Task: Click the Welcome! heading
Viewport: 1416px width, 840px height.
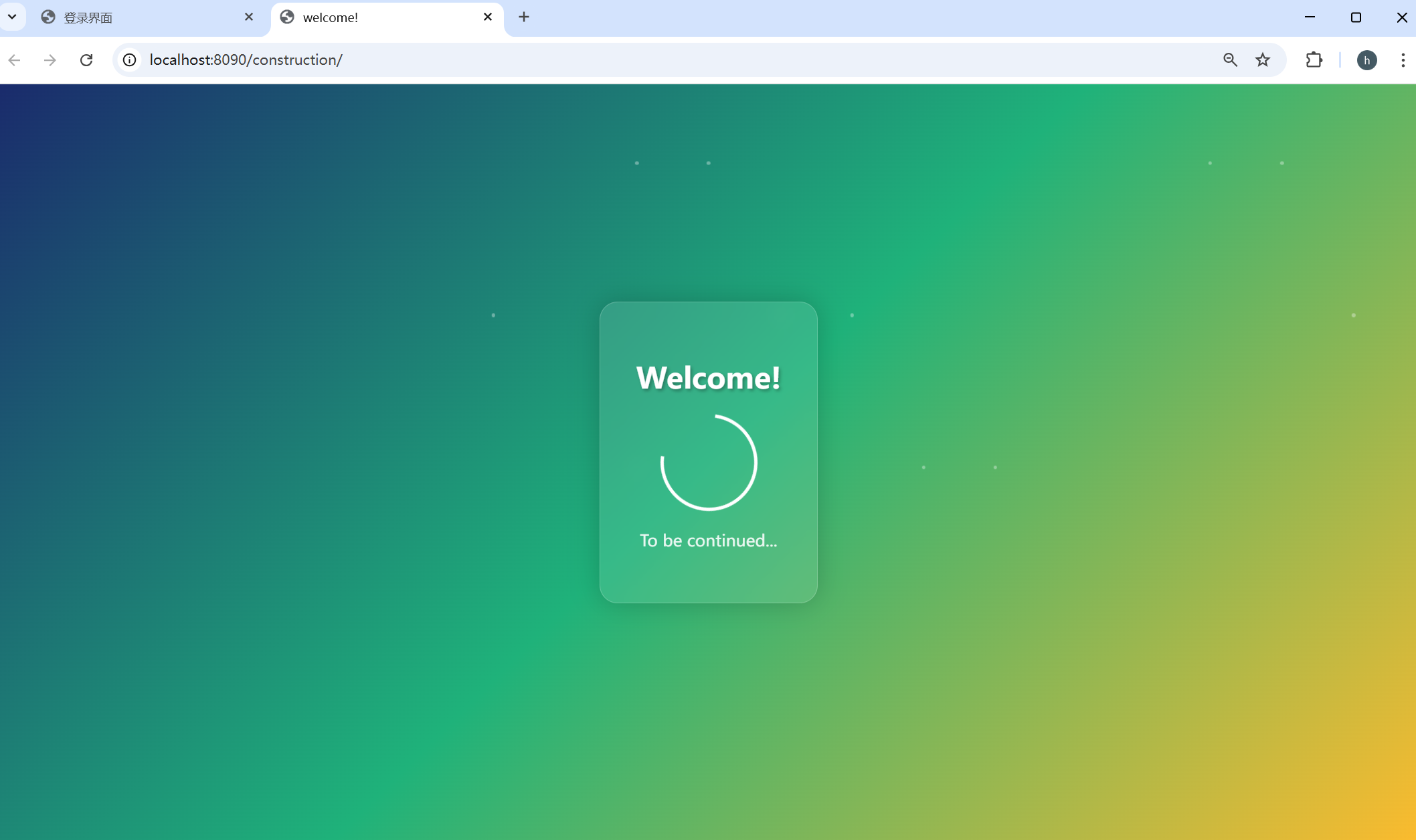Action: tap(708, 378)
